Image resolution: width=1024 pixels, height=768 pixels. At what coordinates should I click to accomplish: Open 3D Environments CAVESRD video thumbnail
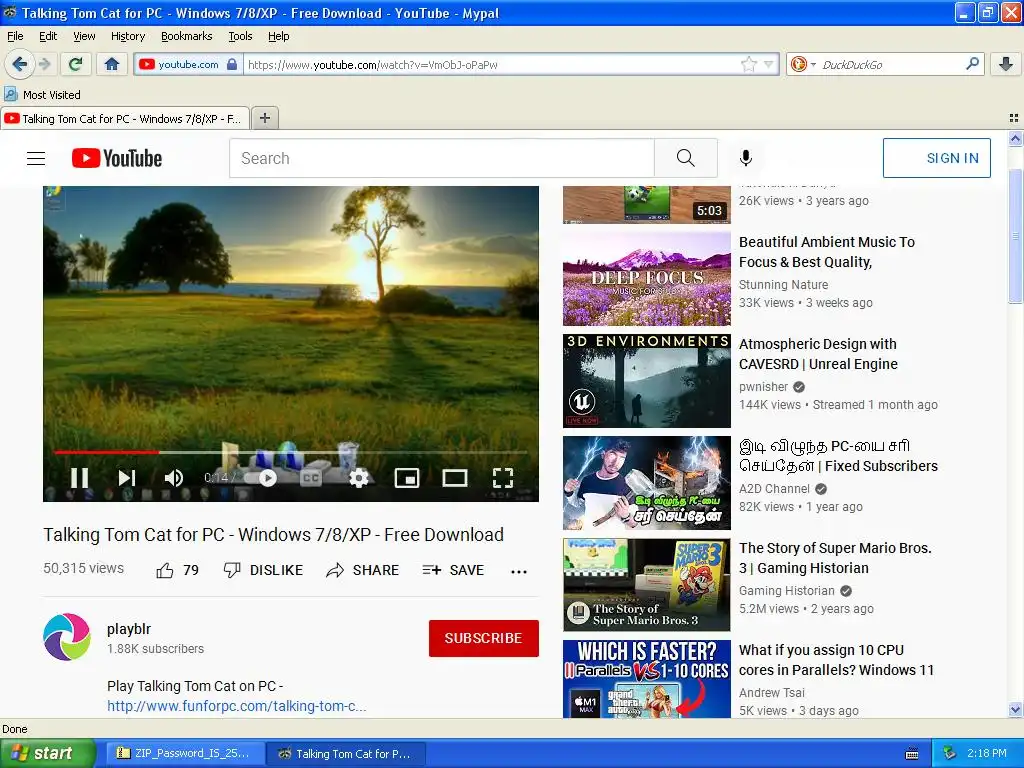point(647,381)
